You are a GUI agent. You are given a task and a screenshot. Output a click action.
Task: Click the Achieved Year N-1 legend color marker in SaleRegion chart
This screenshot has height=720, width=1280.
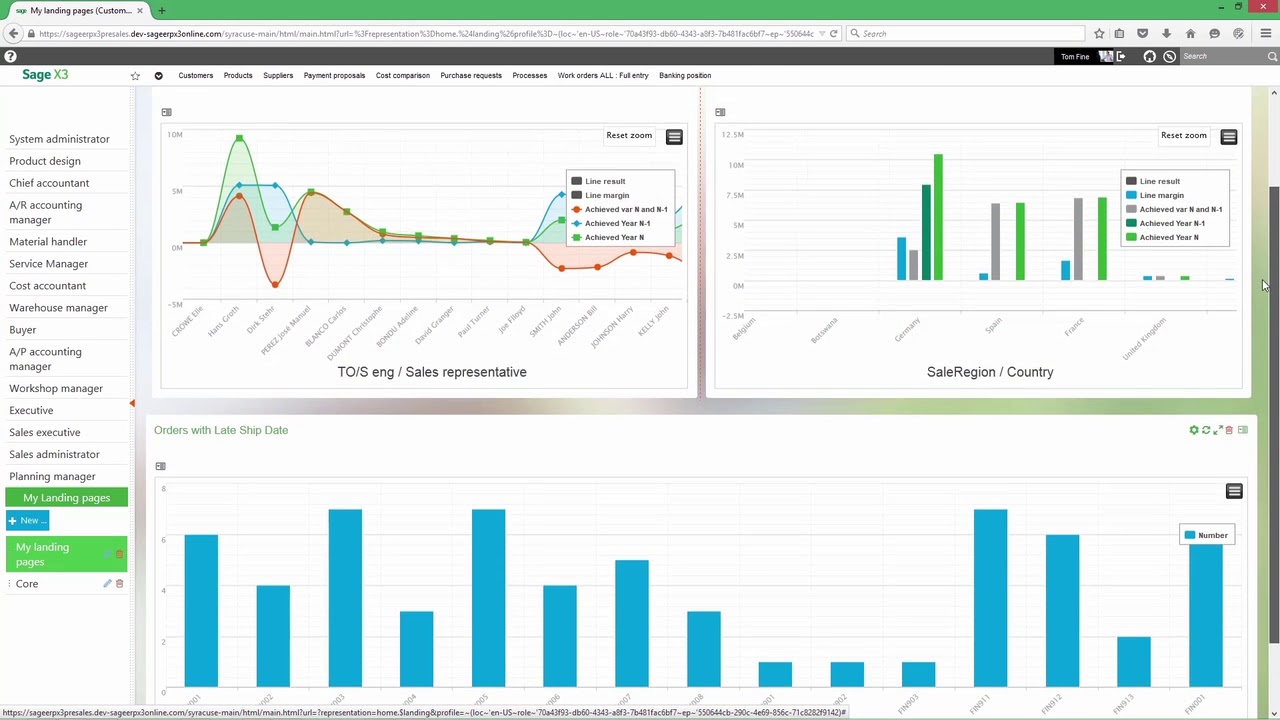pos(1131,223)
